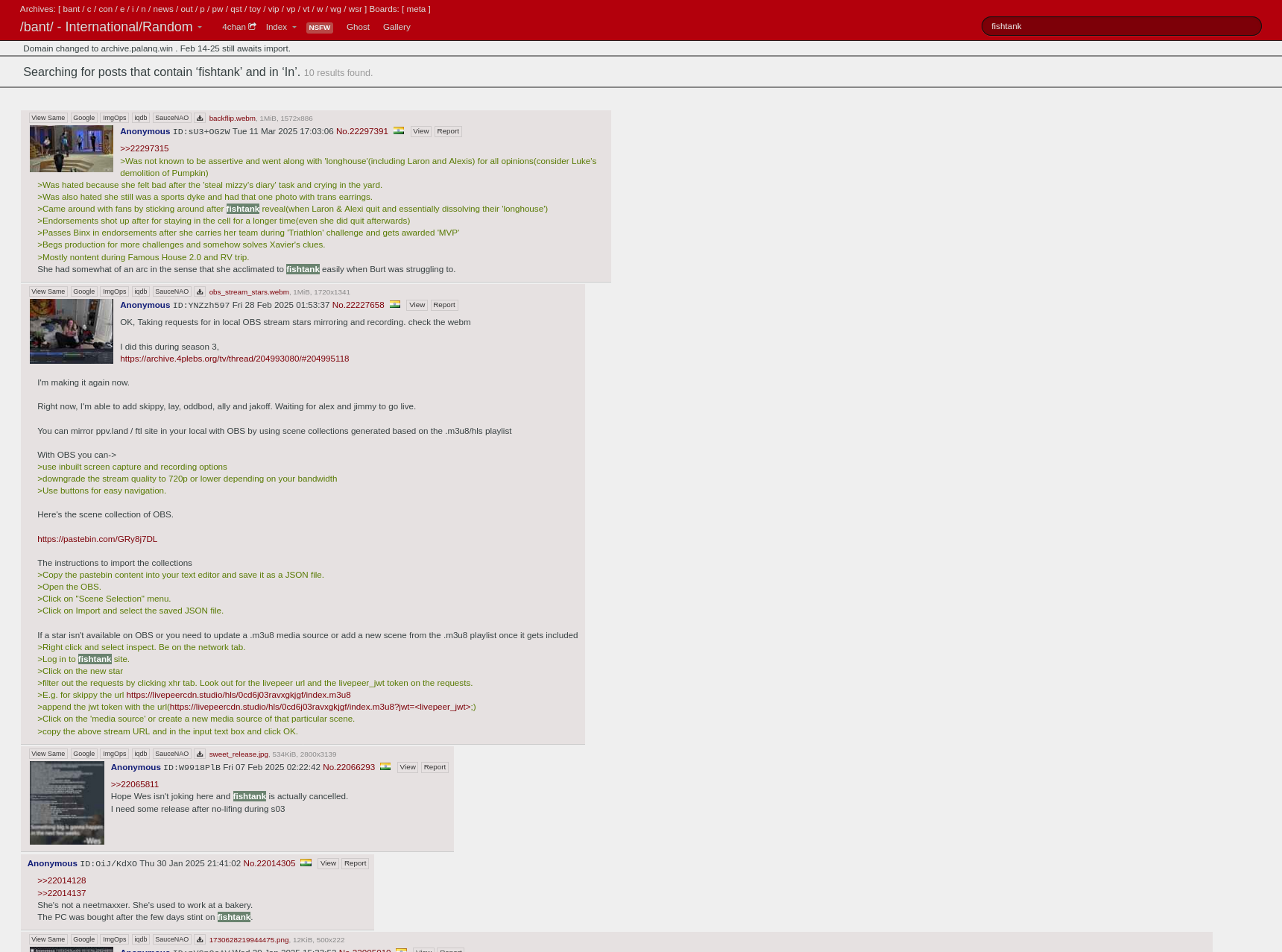Viewport: 1282px width, 952px height.
Task: Go to the news archive link
Action: (x=163, y=9)
